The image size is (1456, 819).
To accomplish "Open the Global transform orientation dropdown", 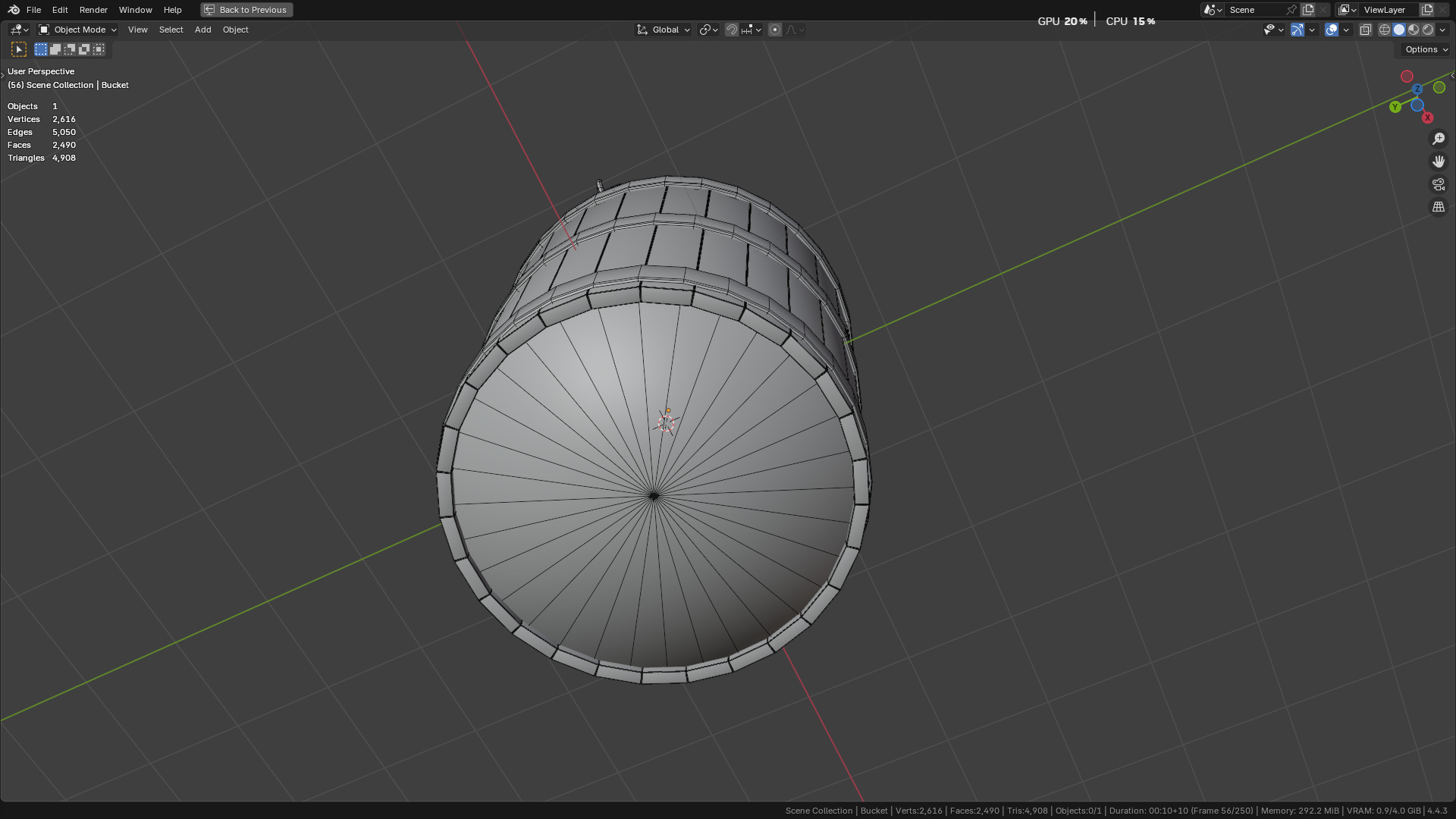I will click(x=664, y=30).
